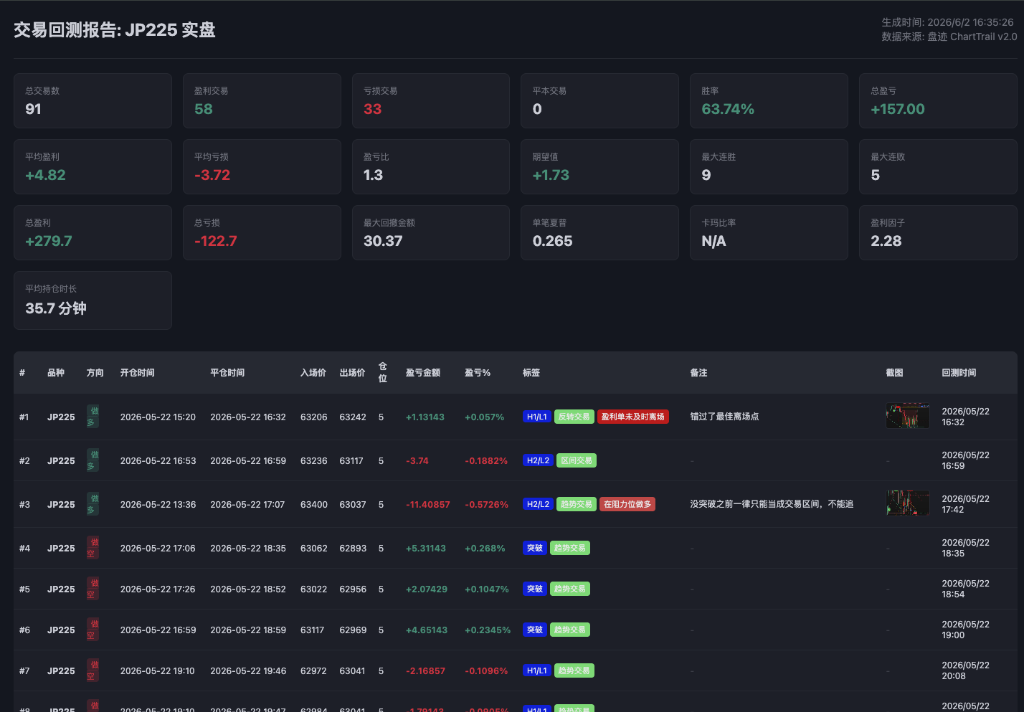Viewport: 1024px width, 712px height.
Task: Select the 区间交易 tag in trade #2
Action: (x=576, y=461)
